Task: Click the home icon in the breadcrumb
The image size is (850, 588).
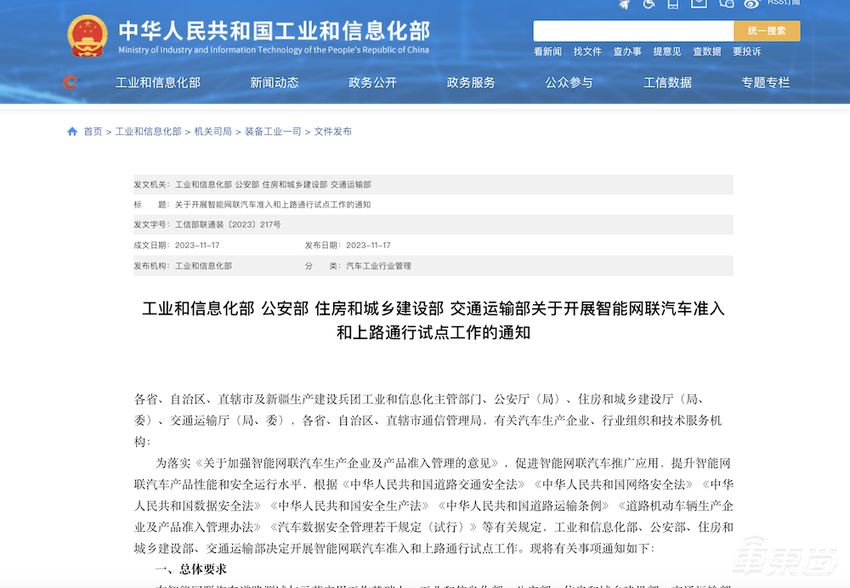Action: click(71, 130)
